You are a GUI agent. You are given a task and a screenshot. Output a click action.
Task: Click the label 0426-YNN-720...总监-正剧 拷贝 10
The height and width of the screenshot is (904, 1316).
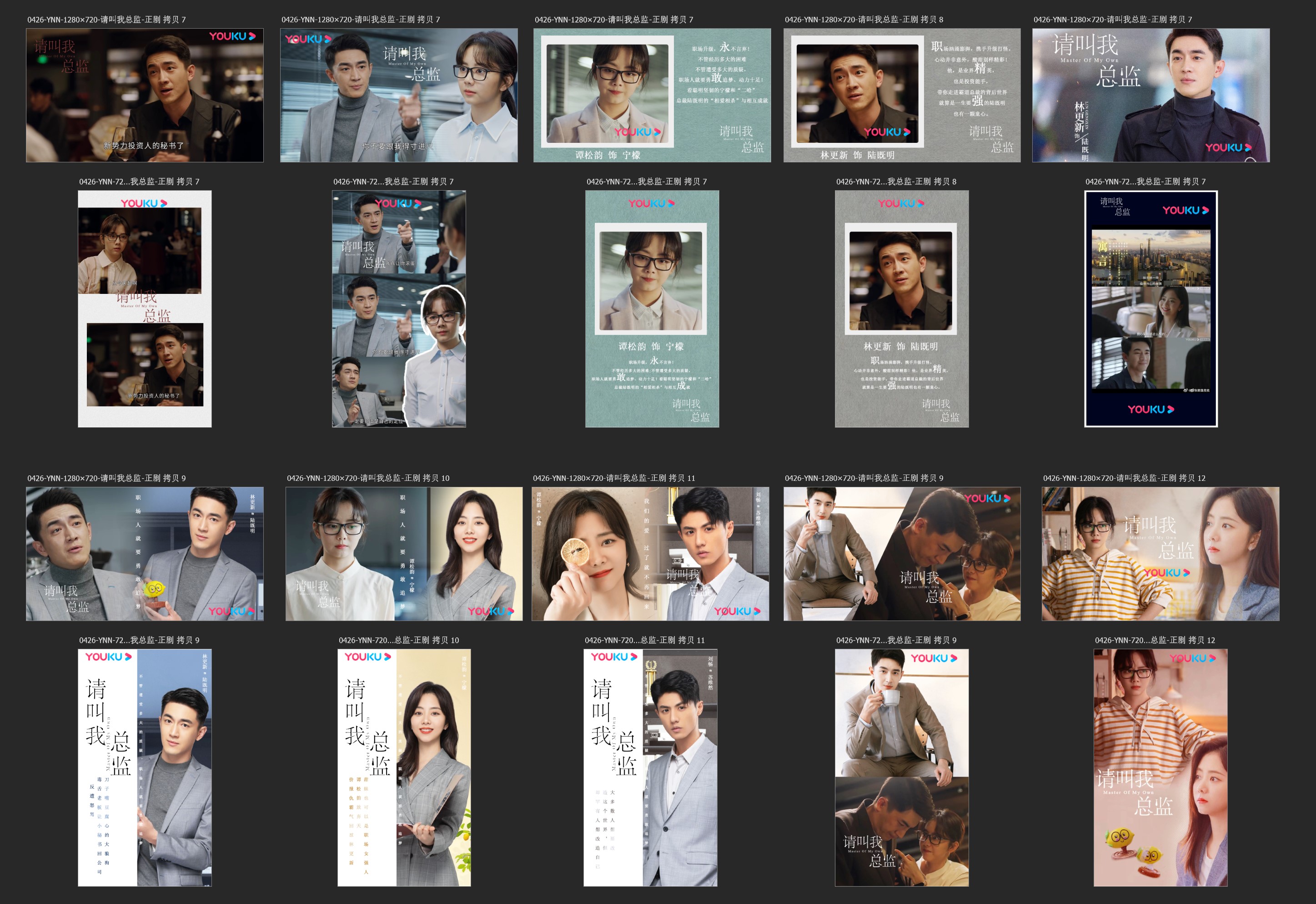pos(399,640)
